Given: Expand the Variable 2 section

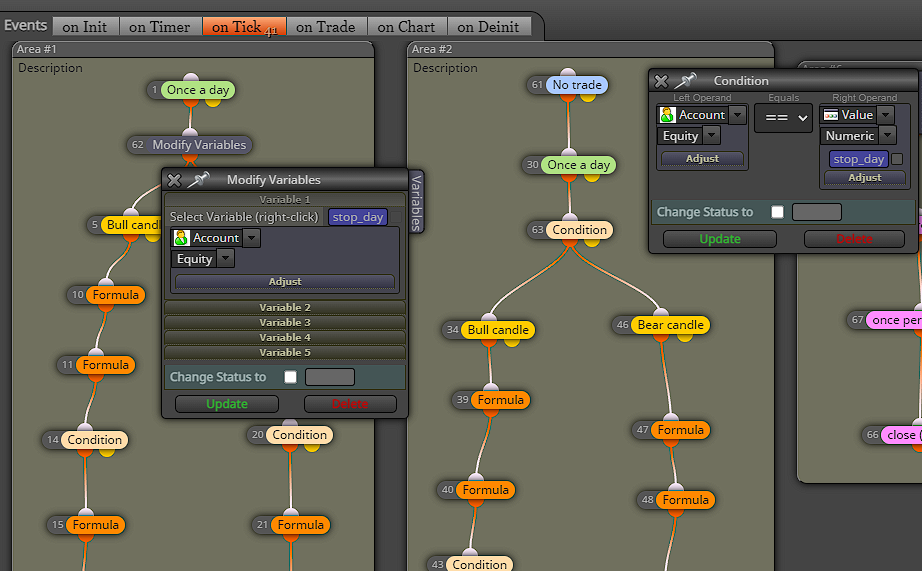Looking at the screenshot, I should (x=285, y=308).
